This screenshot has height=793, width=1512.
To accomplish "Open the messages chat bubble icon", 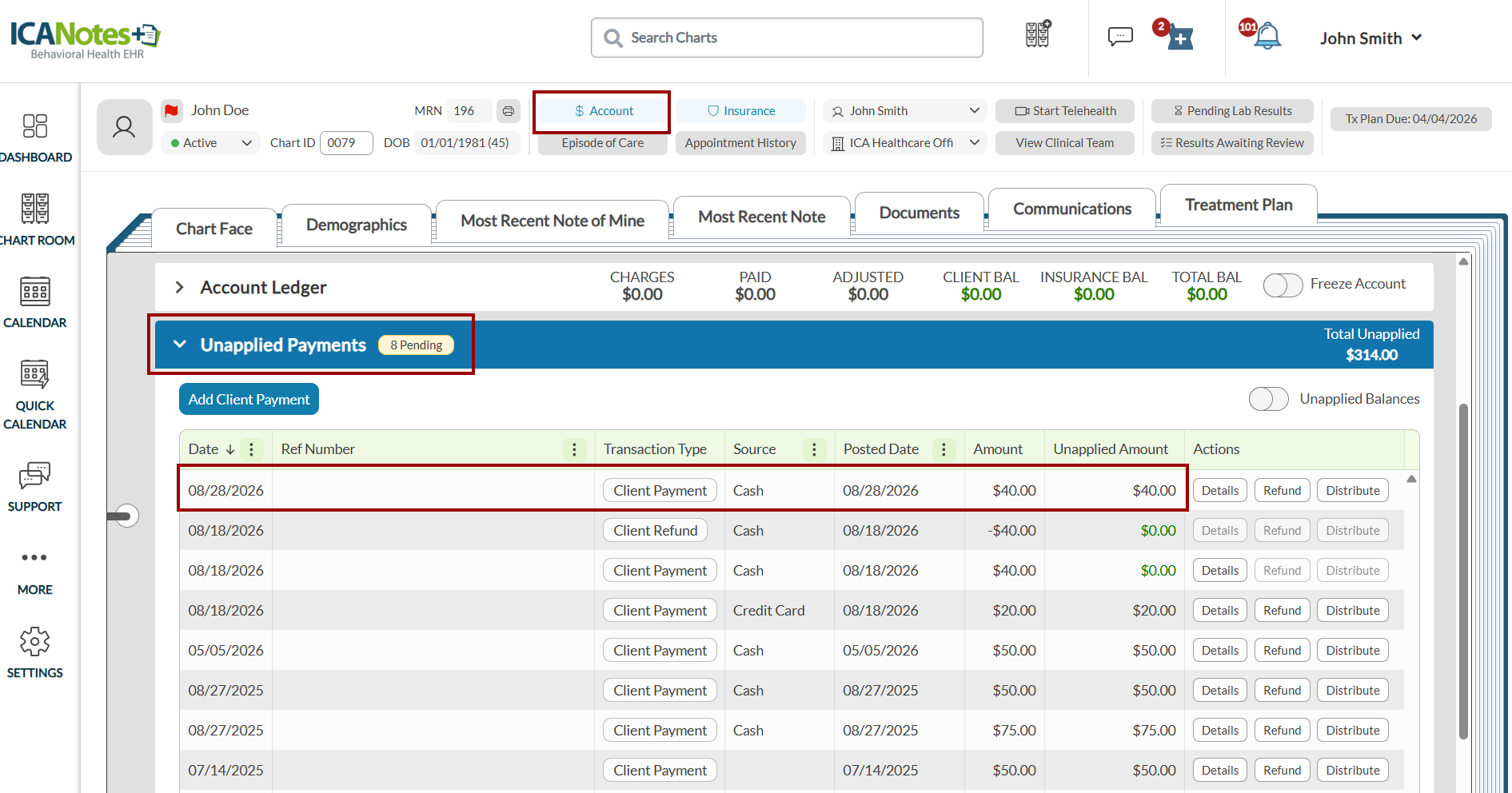I will [1120, 36].
